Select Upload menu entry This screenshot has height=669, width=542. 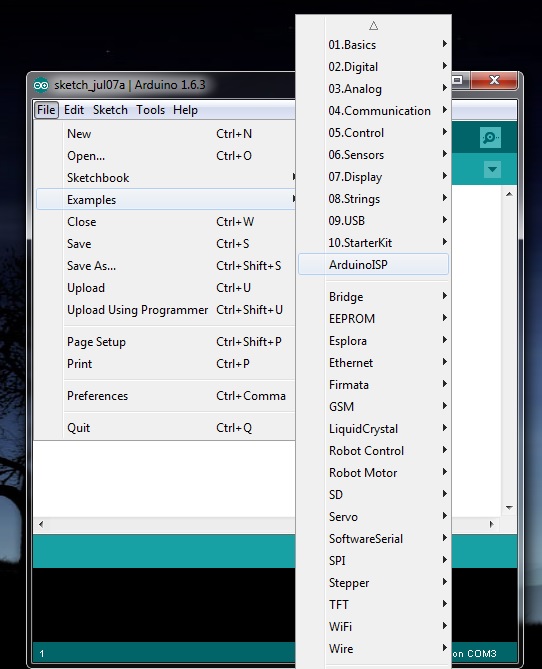[166, 288]
